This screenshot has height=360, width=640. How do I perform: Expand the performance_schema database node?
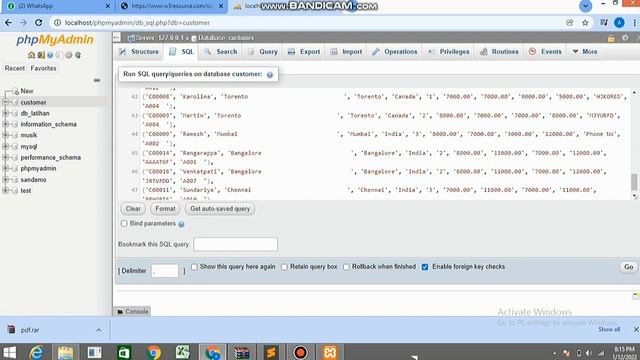coord(6,157)
